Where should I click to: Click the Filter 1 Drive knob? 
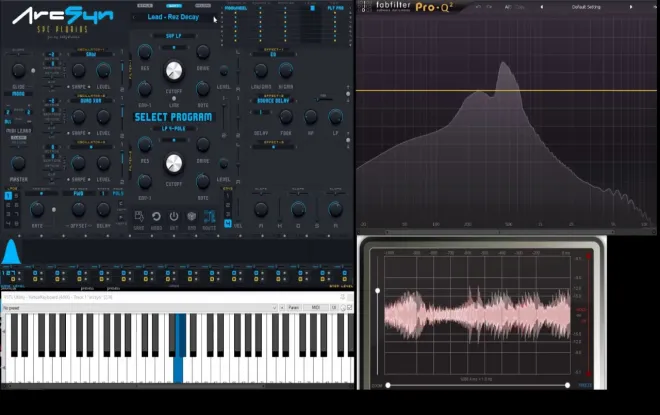203,52
